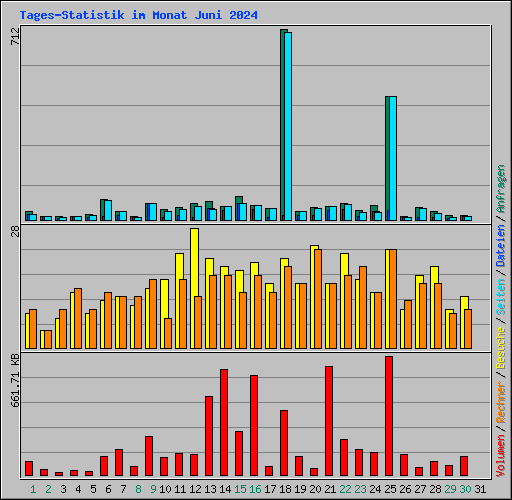The image size is (512, 500).
Task: Click the tallest red volume bar, day 25
Action: pyautogui.click(x=389, y=416)
